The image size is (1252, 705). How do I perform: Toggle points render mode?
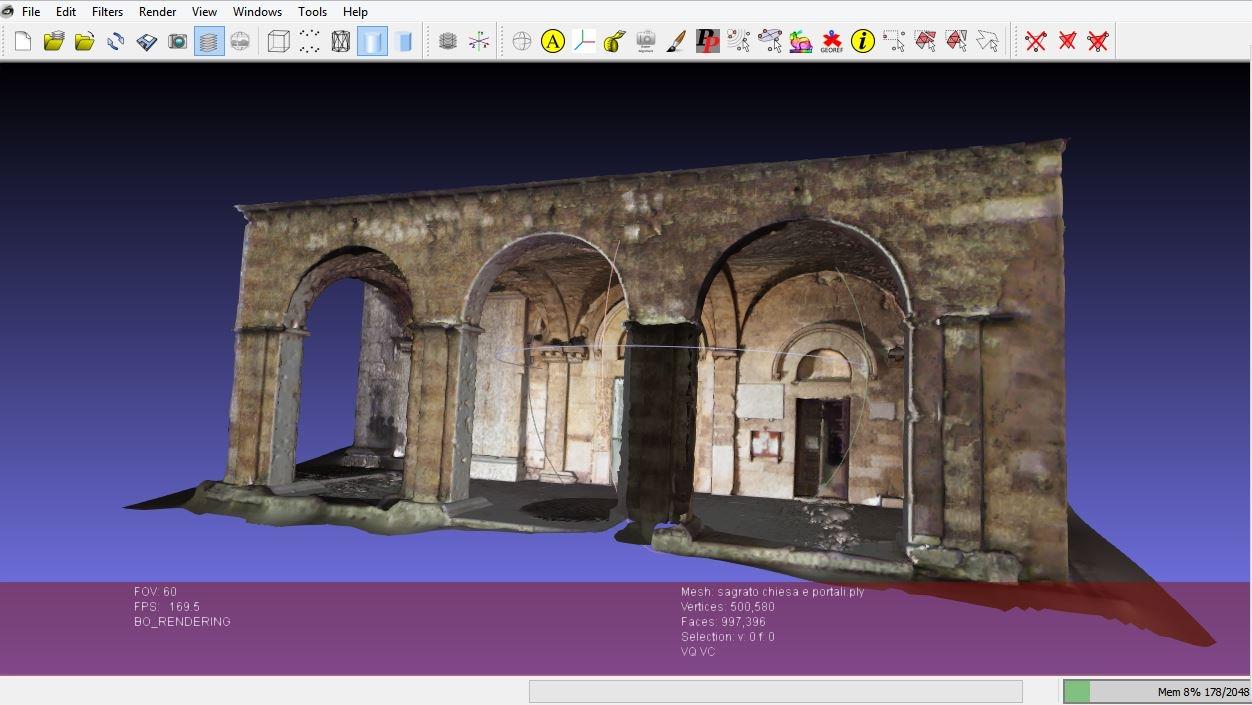(x=310, y=41)
